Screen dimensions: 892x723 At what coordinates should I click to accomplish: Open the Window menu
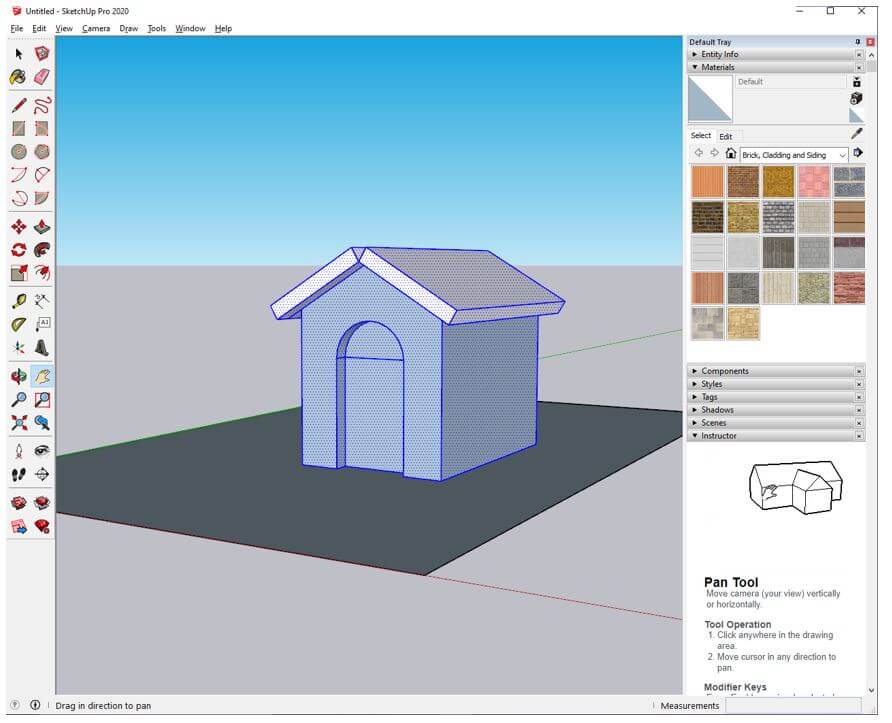[x=190, y=28]
